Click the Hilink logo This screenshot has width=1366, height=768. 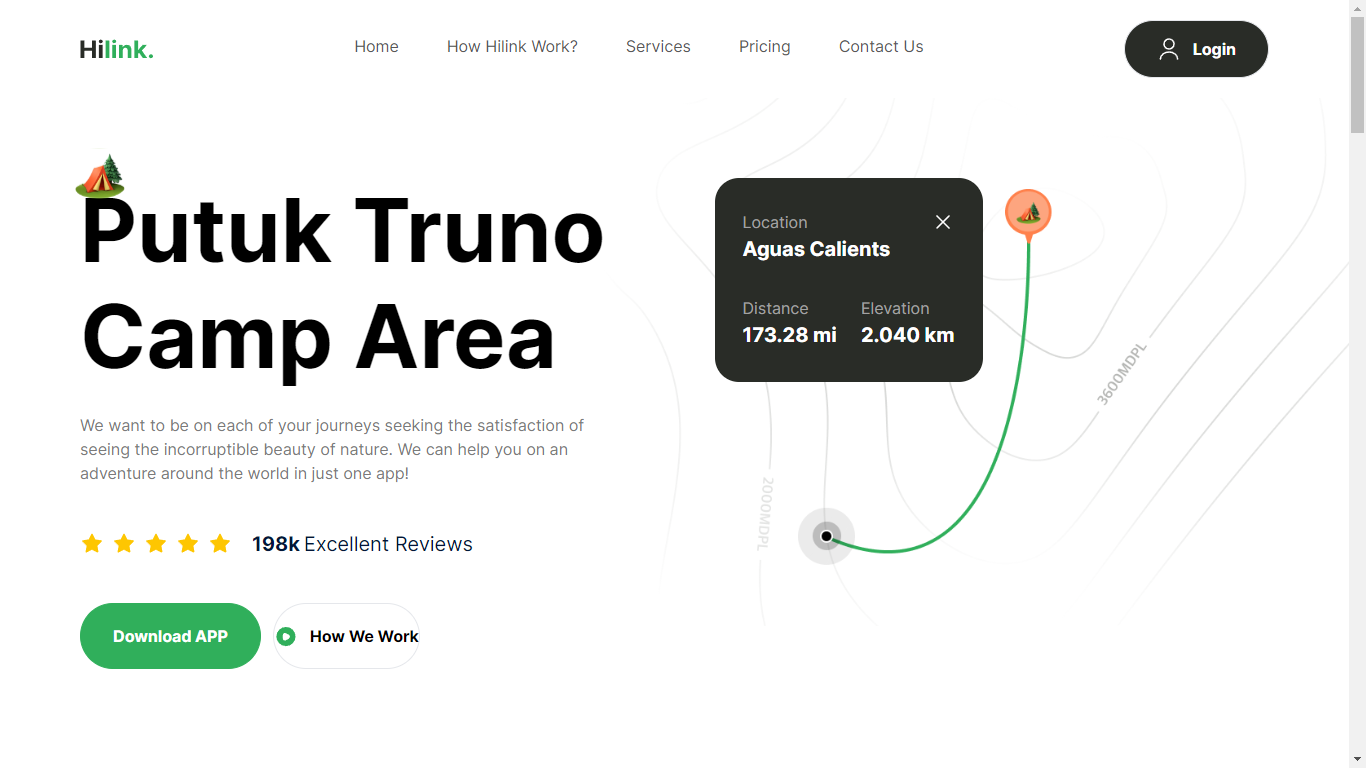pos(116,48)
